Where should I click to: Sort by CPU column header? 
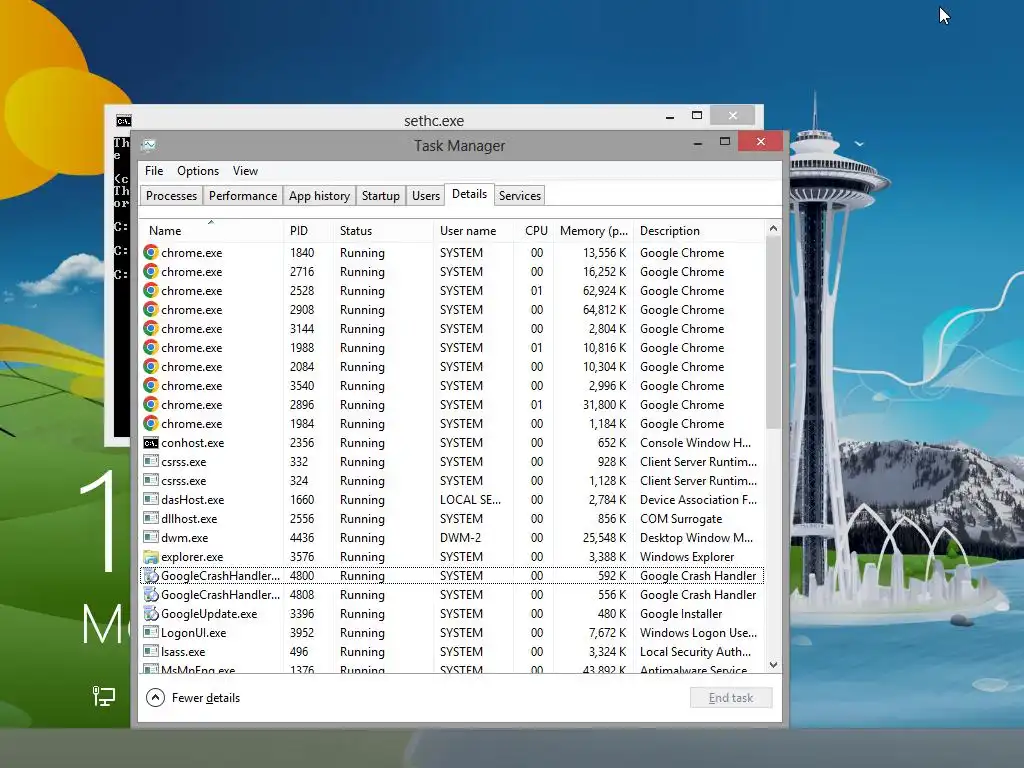click(536, 231)
